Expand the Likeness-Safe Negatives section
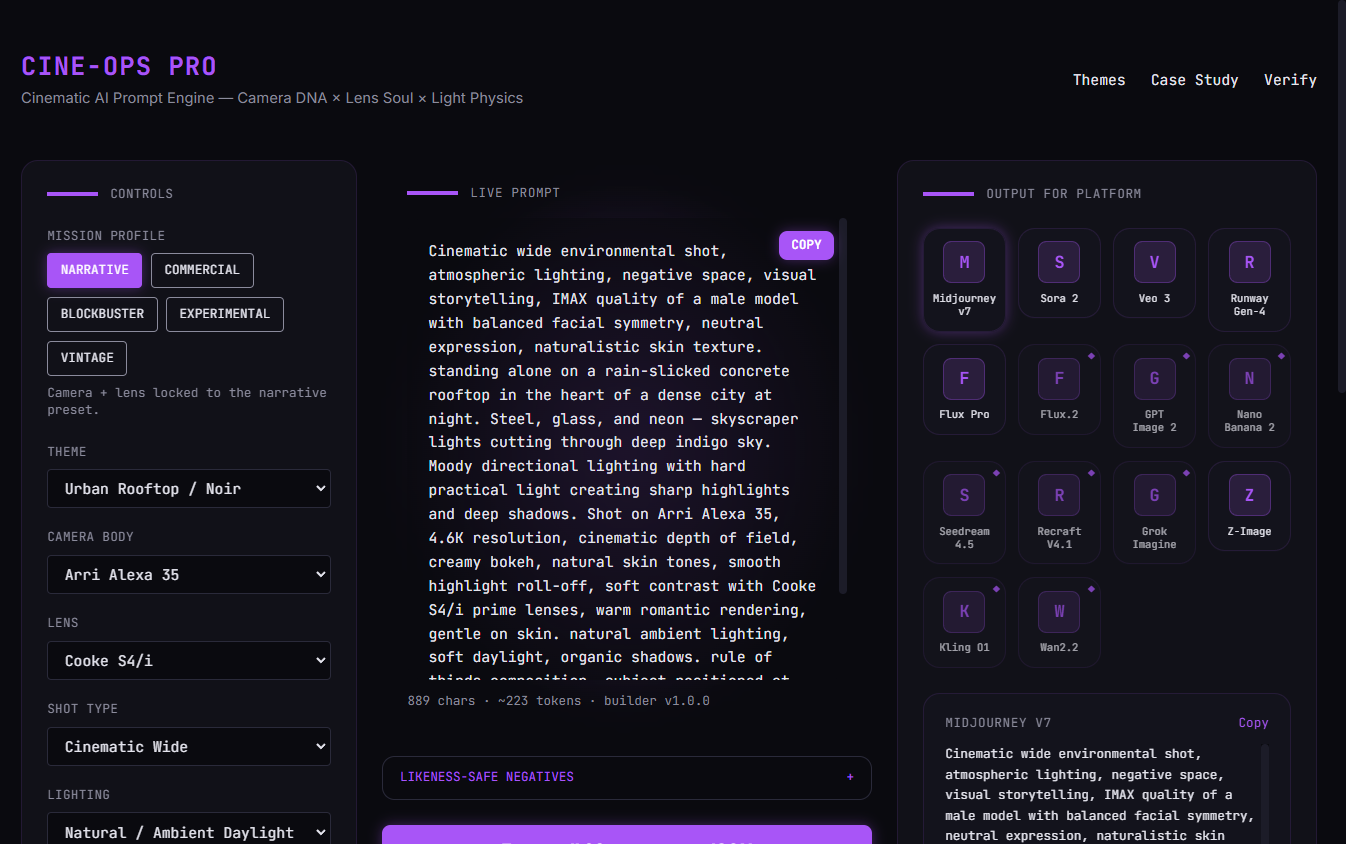The image size is (1346, 844). (627, 777)
